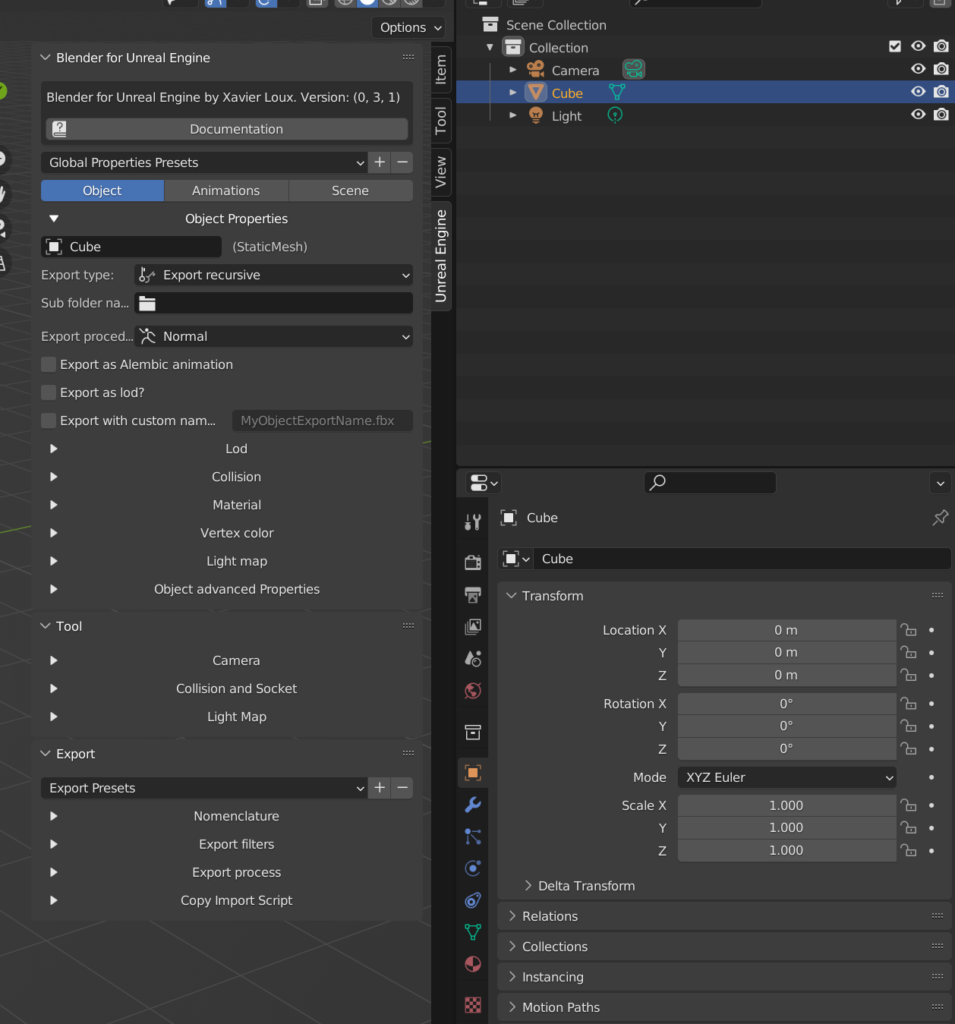
Task: Switch to the Animations tab
Action: tap(226, 191)
